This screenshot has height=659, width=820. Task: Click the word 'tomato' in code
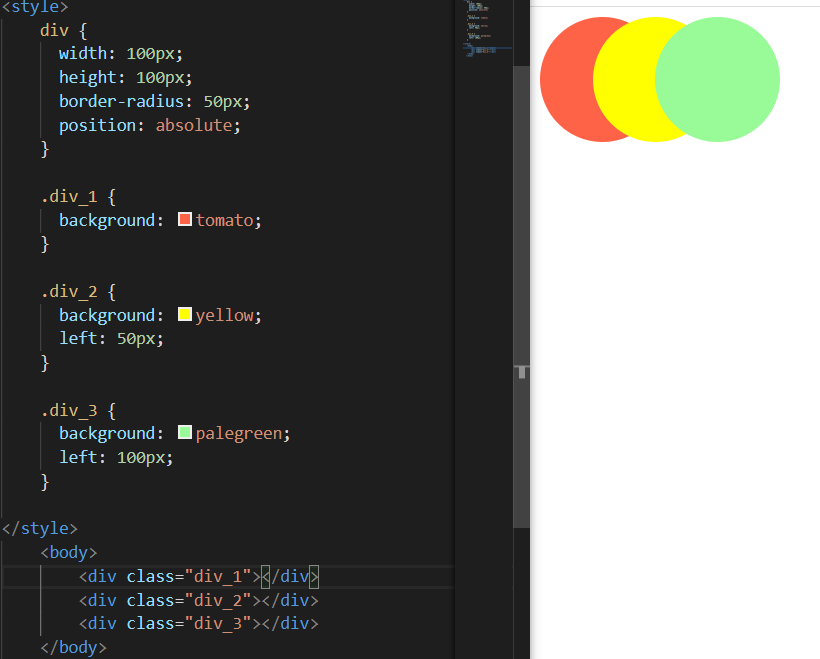[225, 220]
